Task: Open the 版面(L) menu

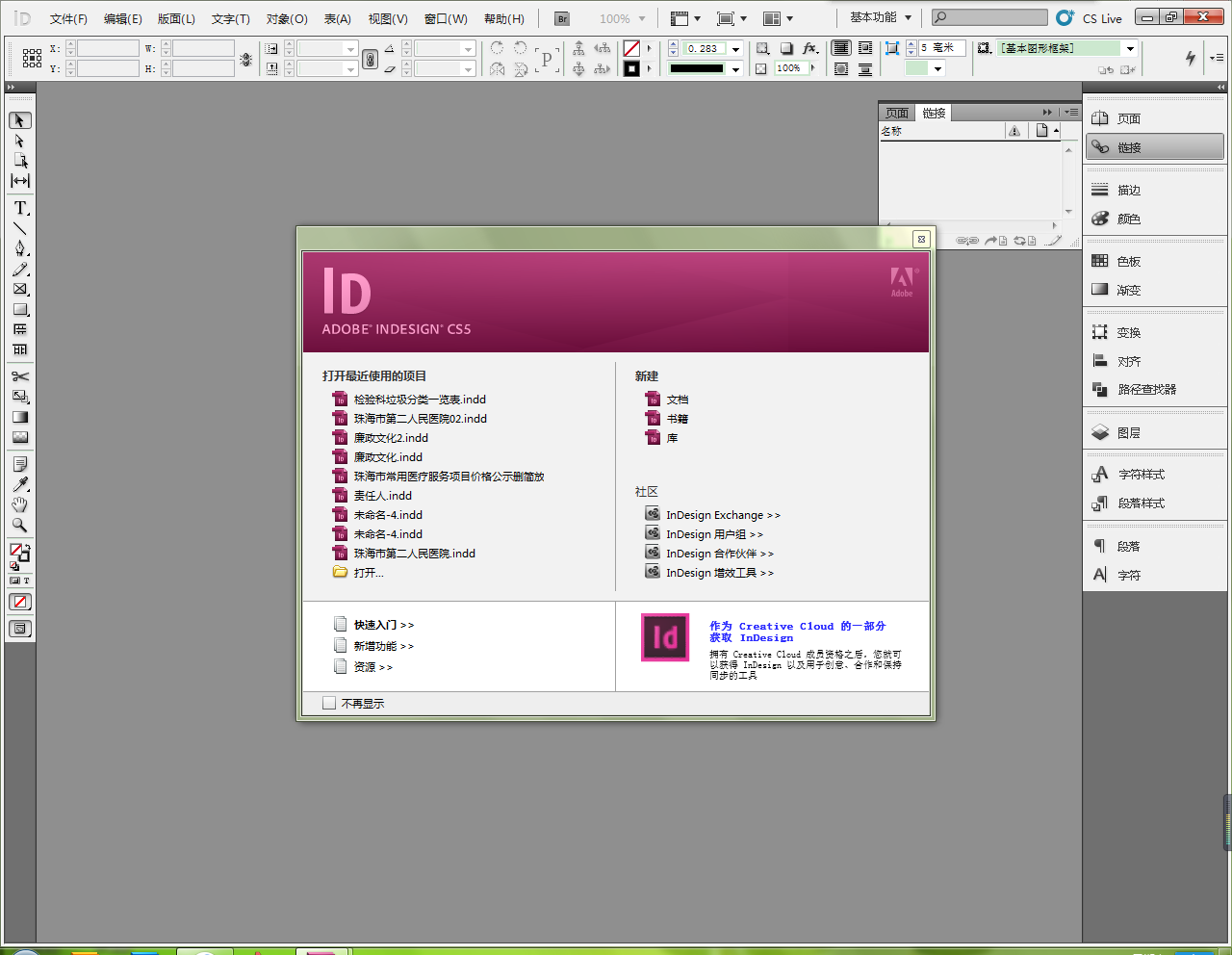Action: [x=176, y=18]
